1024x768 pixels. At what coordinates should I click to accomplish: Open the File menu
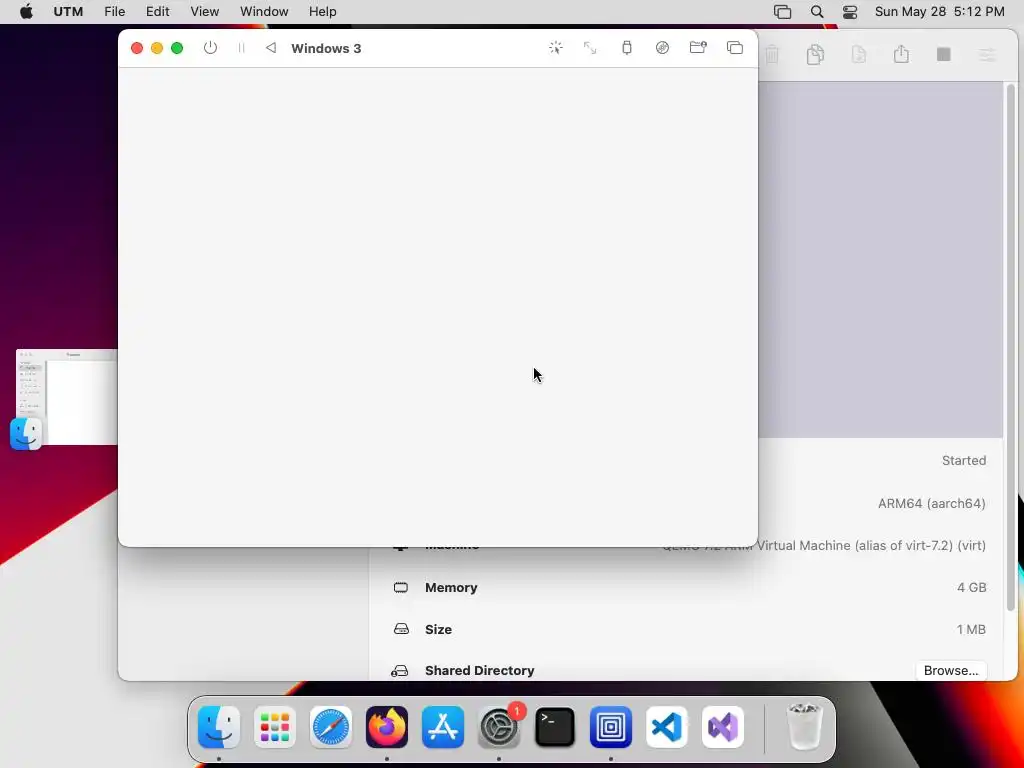tap(114, 12)
